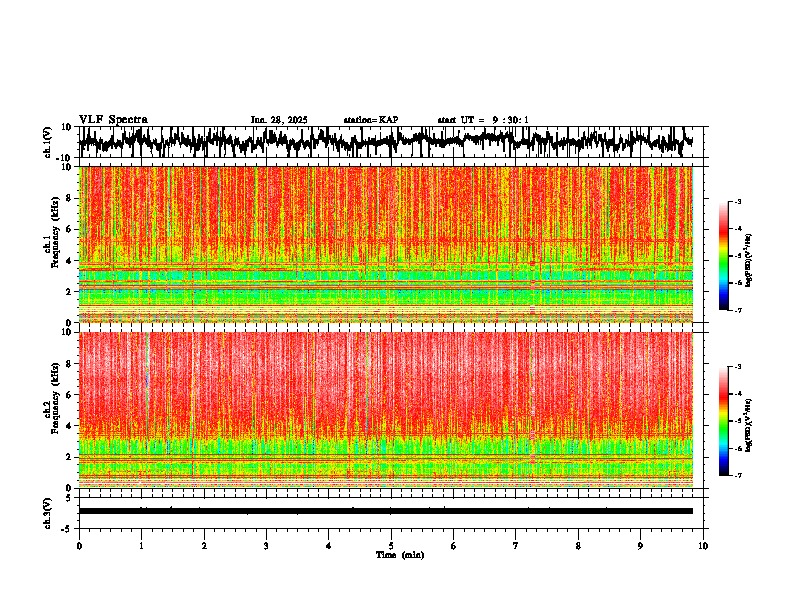The height and width of the screenshot is (612, 792).
Task: Click time axis tick label "9"
Action: coord(640,546)
